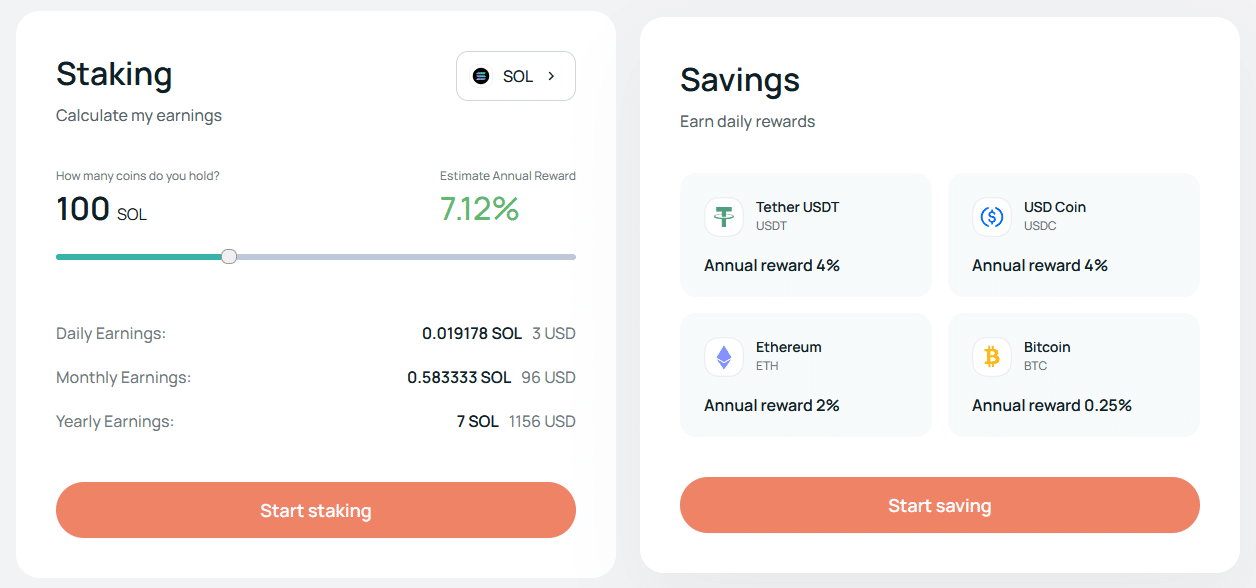Expand coin list via the chevron arrow
The image size is (1256, 588).
(551, 76)
